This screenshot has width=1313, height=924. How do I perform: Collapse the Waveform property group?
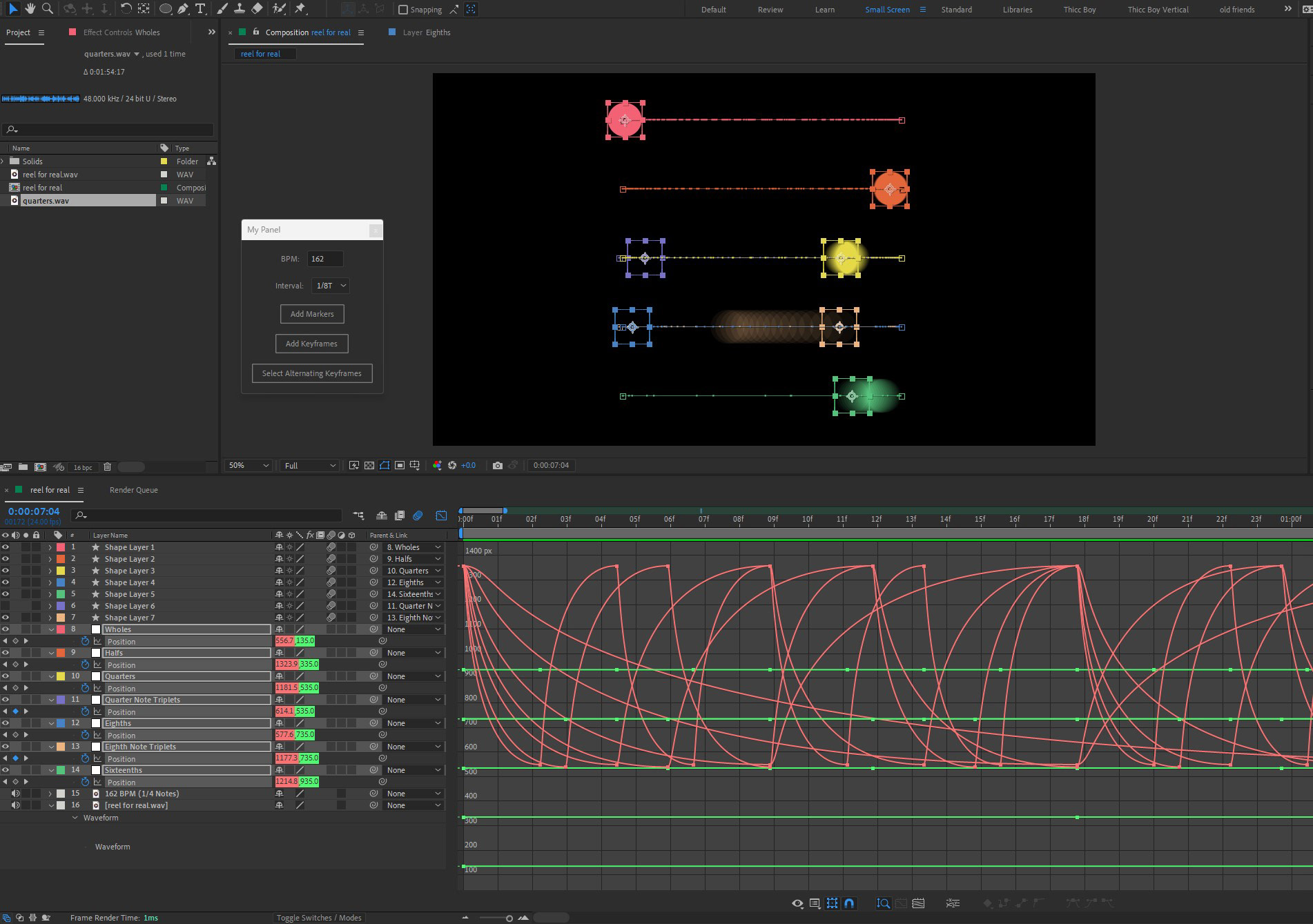click(x=75, y=818)
